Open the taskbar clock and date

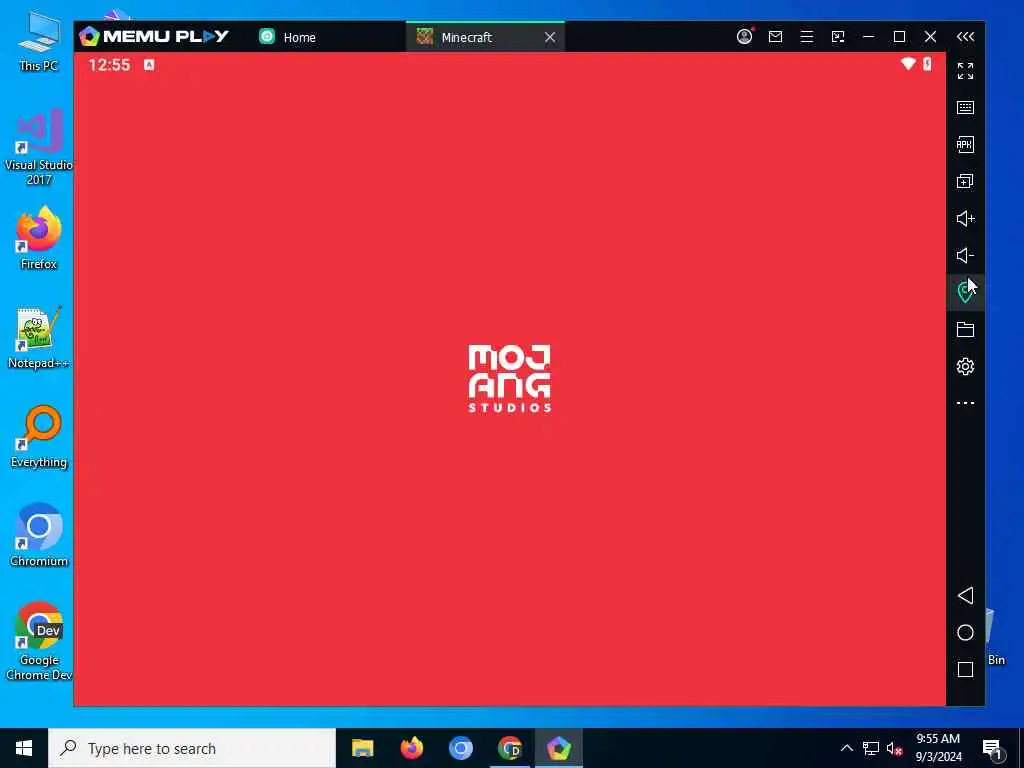pos(938,748)
